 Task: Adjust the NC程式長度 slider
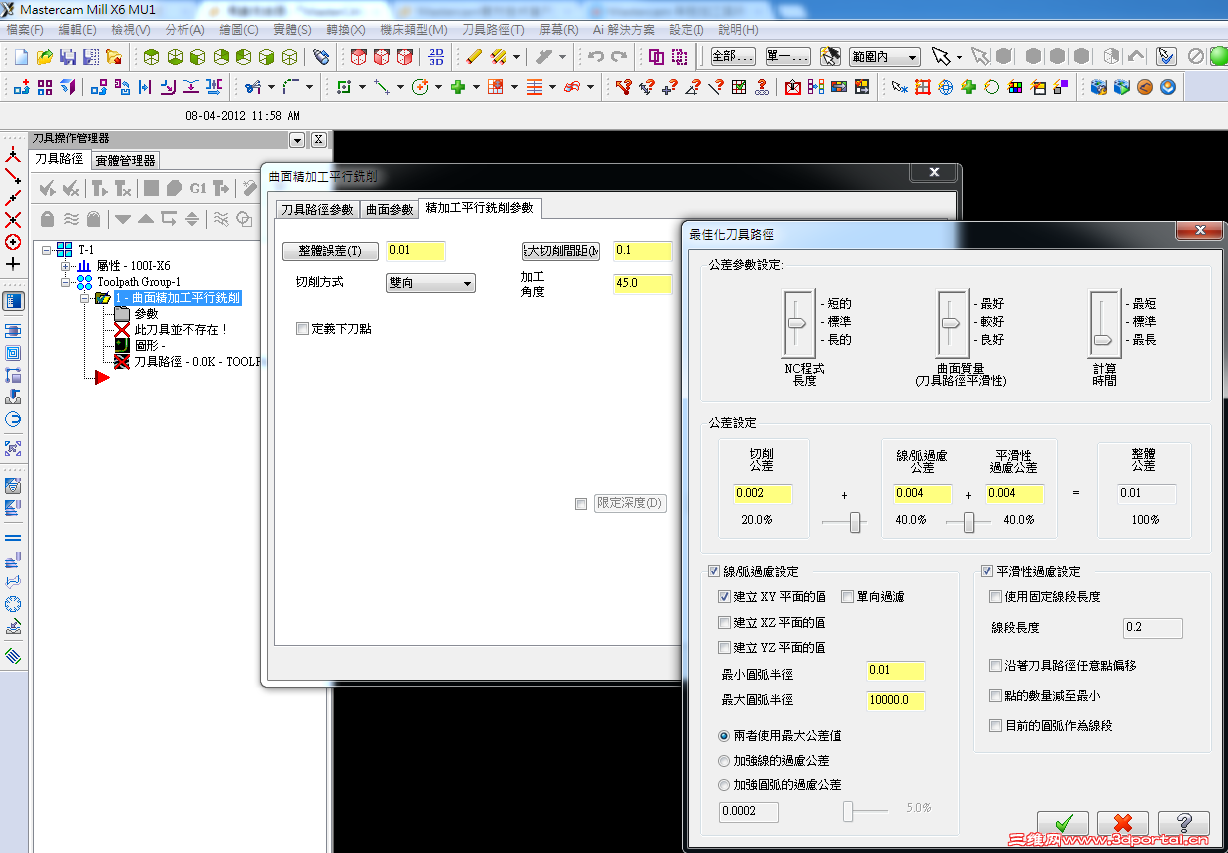798,323
